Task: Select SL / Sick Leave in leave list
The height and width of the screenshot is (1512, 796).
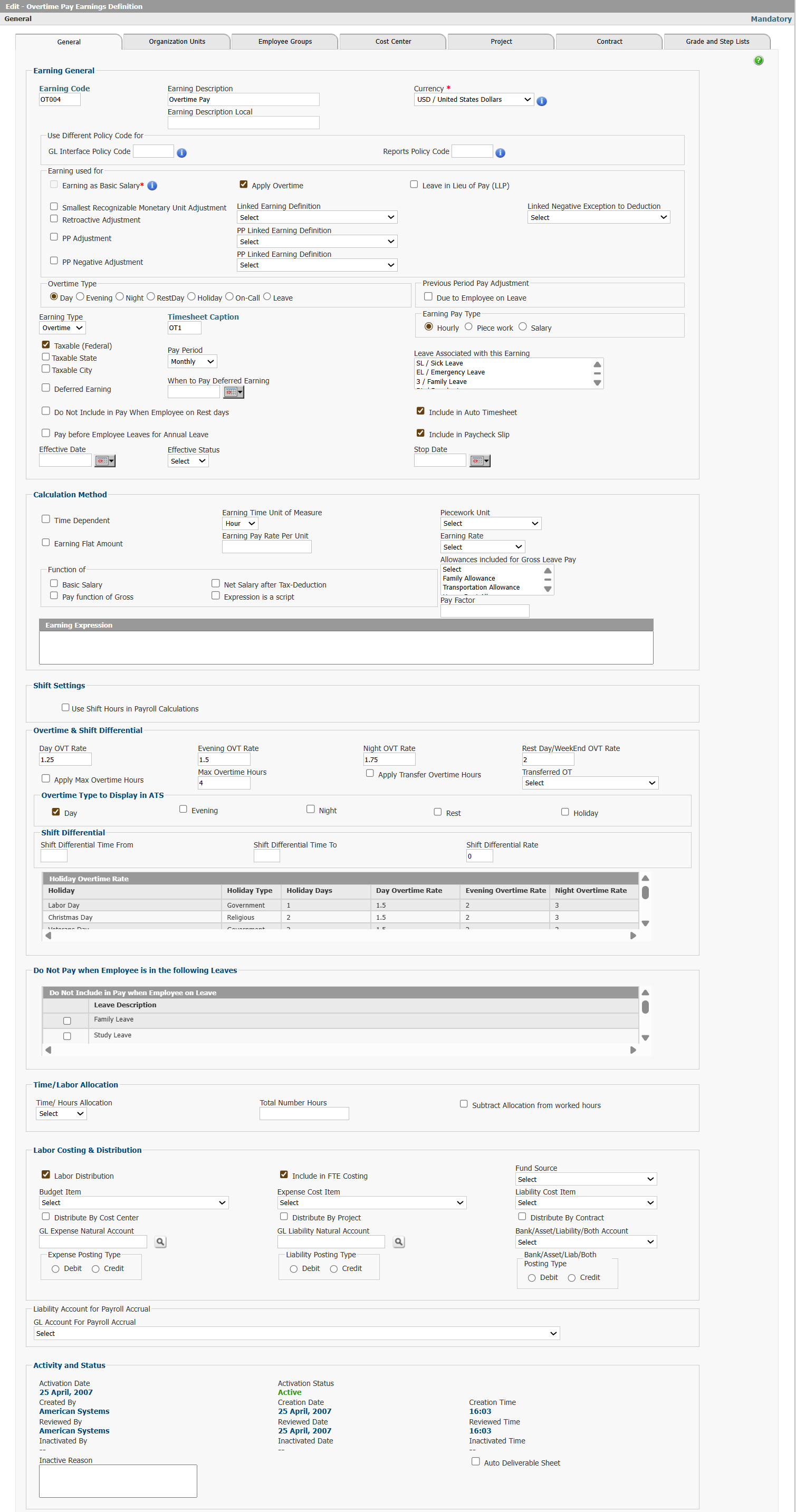Action: pyautogui.click(x=439, y=363)
